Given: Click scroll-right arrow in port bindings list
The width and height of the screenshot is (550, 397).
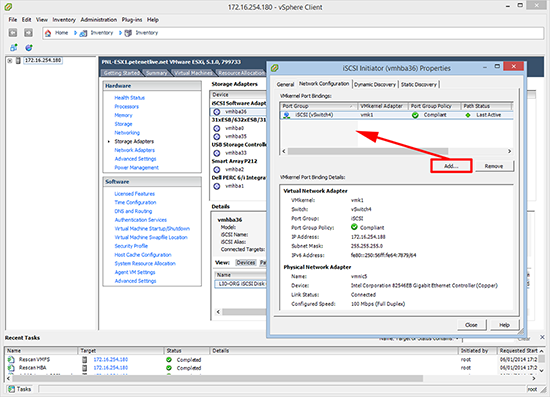Looking at the screenshot, I should tap(509, 151).
